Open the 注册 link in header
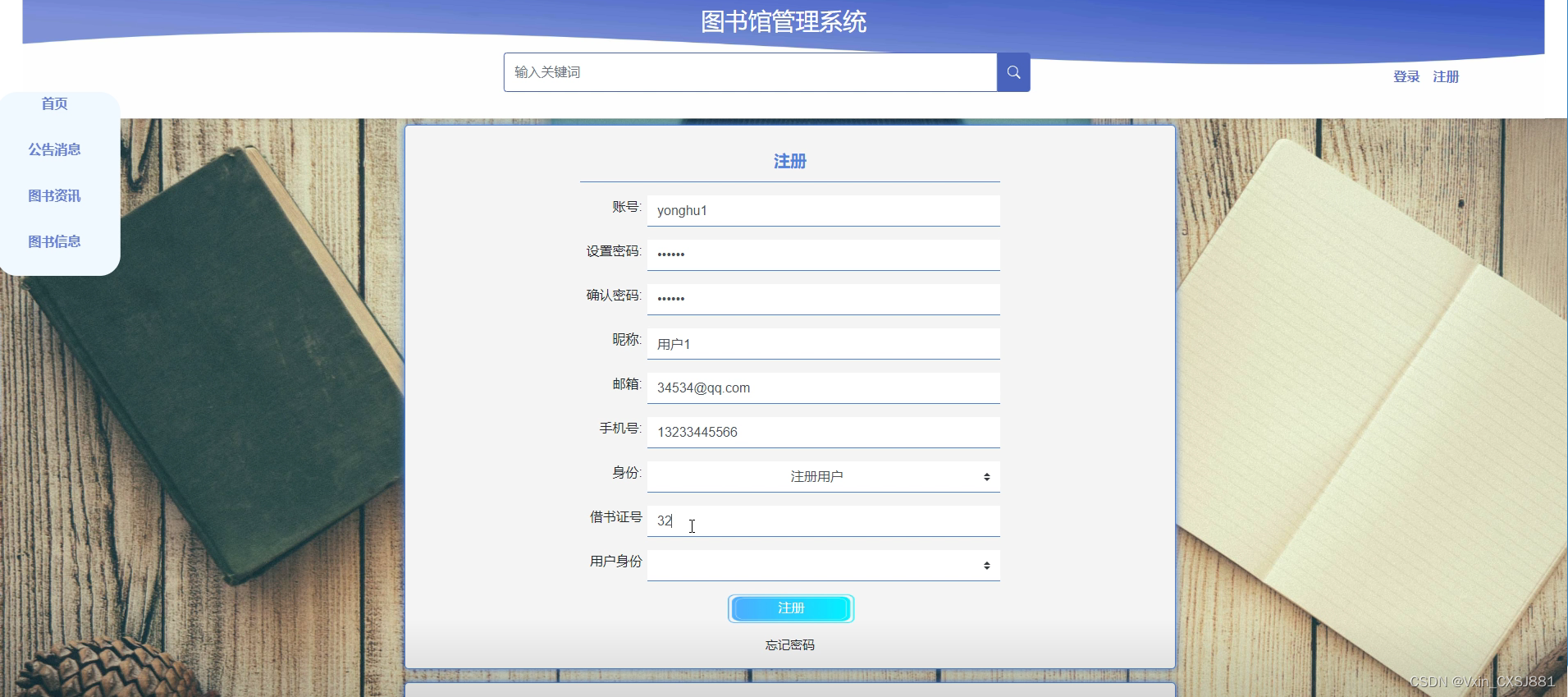 (1446, 76)
